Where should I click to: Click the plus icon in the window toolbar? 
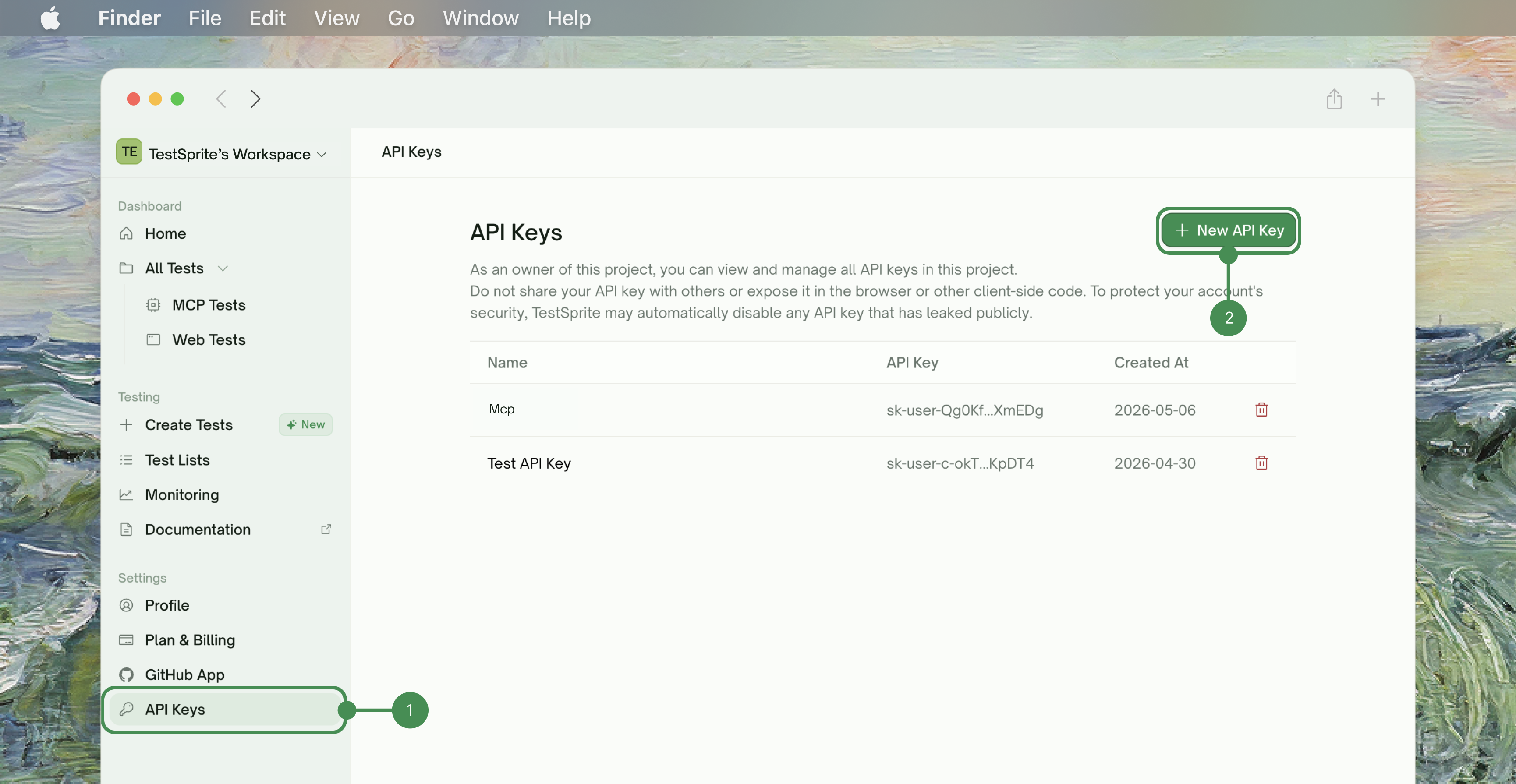[1378, 99]
